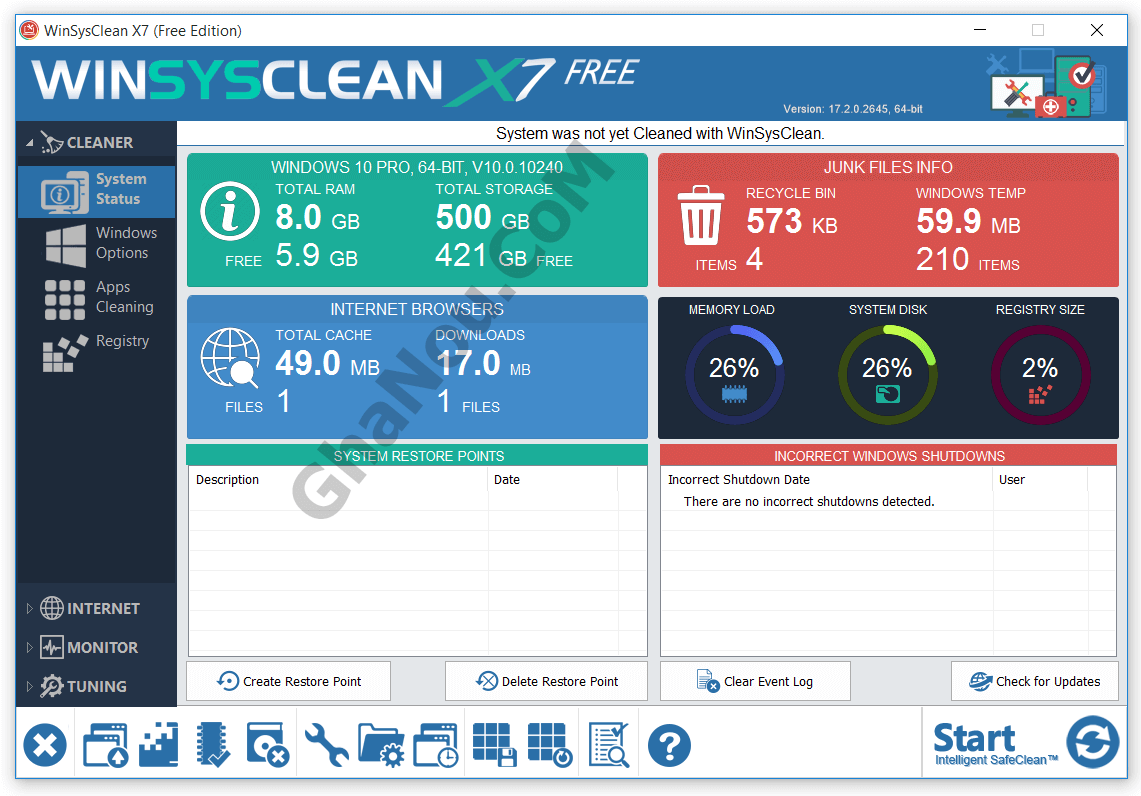Click the System Disk 26% gauge
This screenshot has width=1141, height=796.
[888, 374]
